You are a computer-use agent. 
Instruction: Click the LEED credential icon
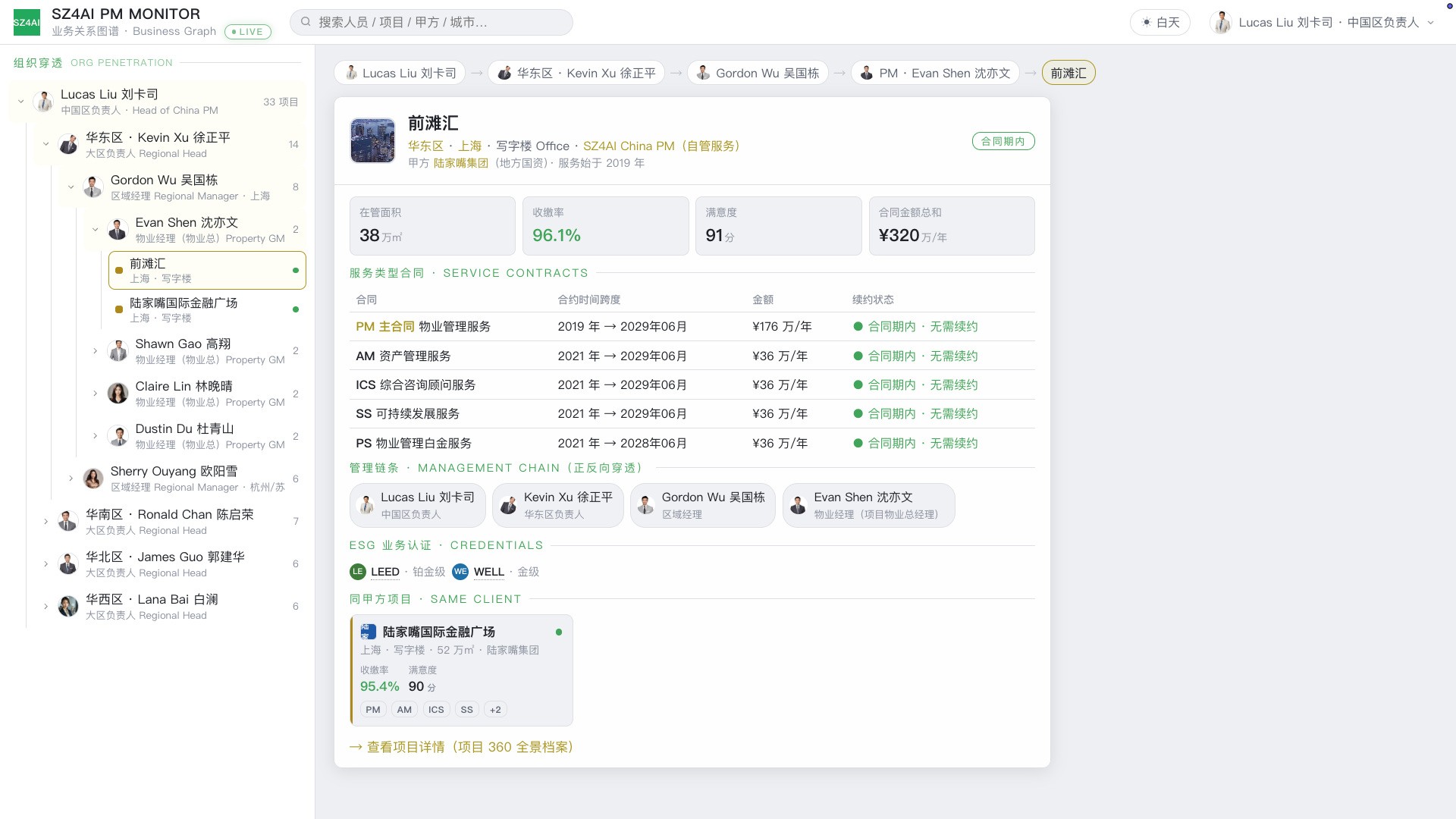pyautogui.click(x=358, y=572)
